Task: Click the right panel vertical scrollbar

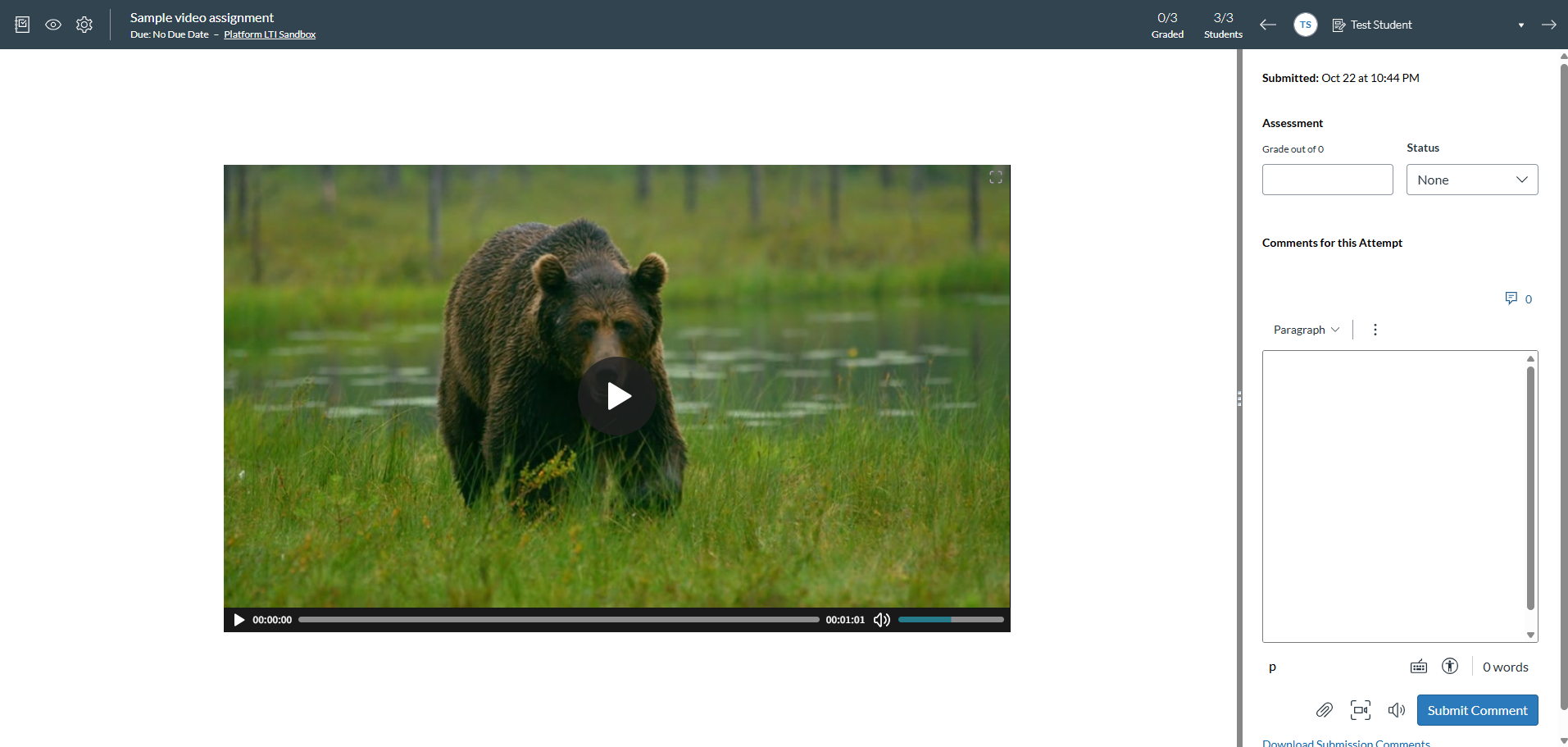Action: (x=1563, y=385)
